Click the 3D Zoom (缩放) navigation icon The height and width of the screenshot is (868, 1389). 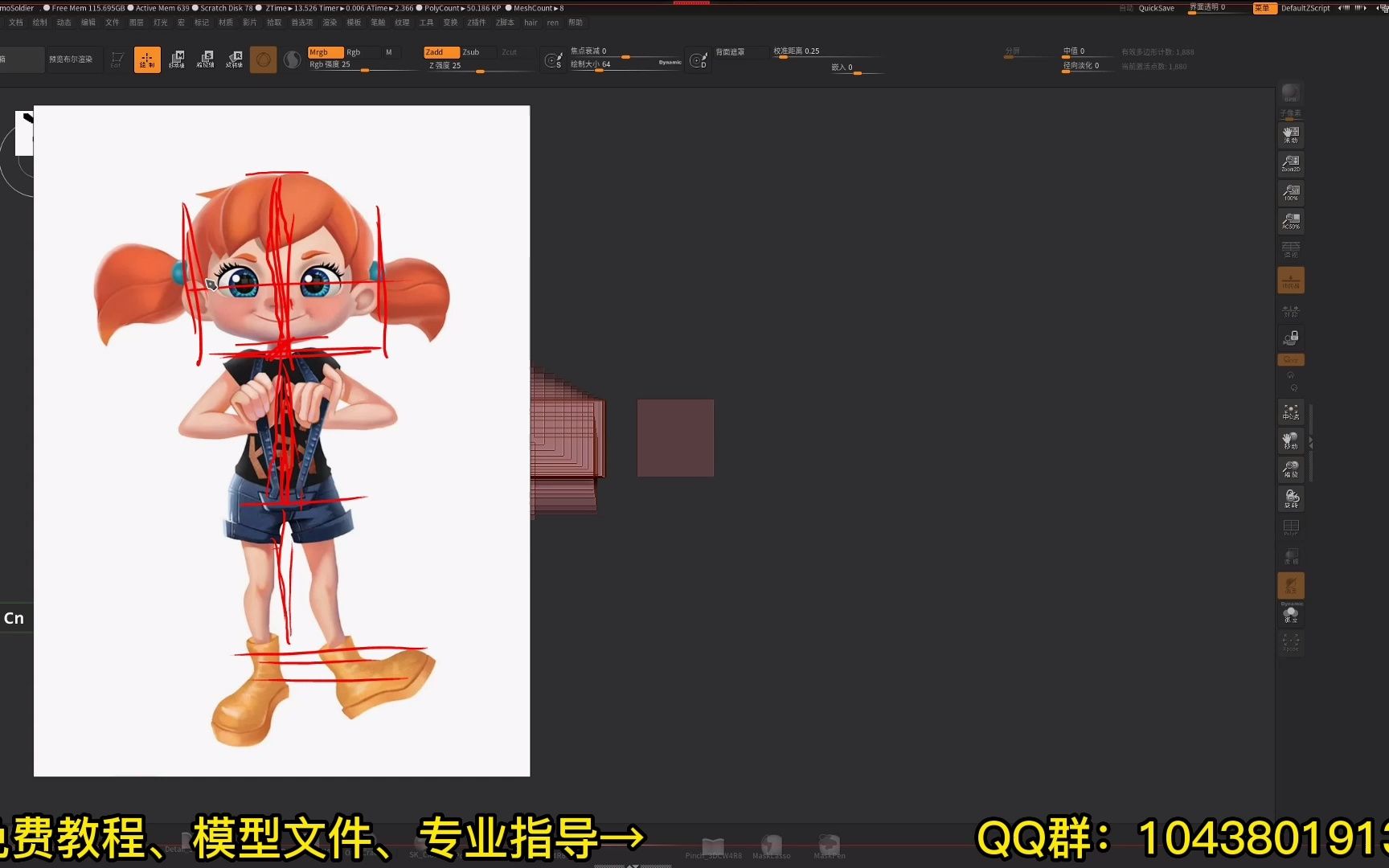(1291, 470)
